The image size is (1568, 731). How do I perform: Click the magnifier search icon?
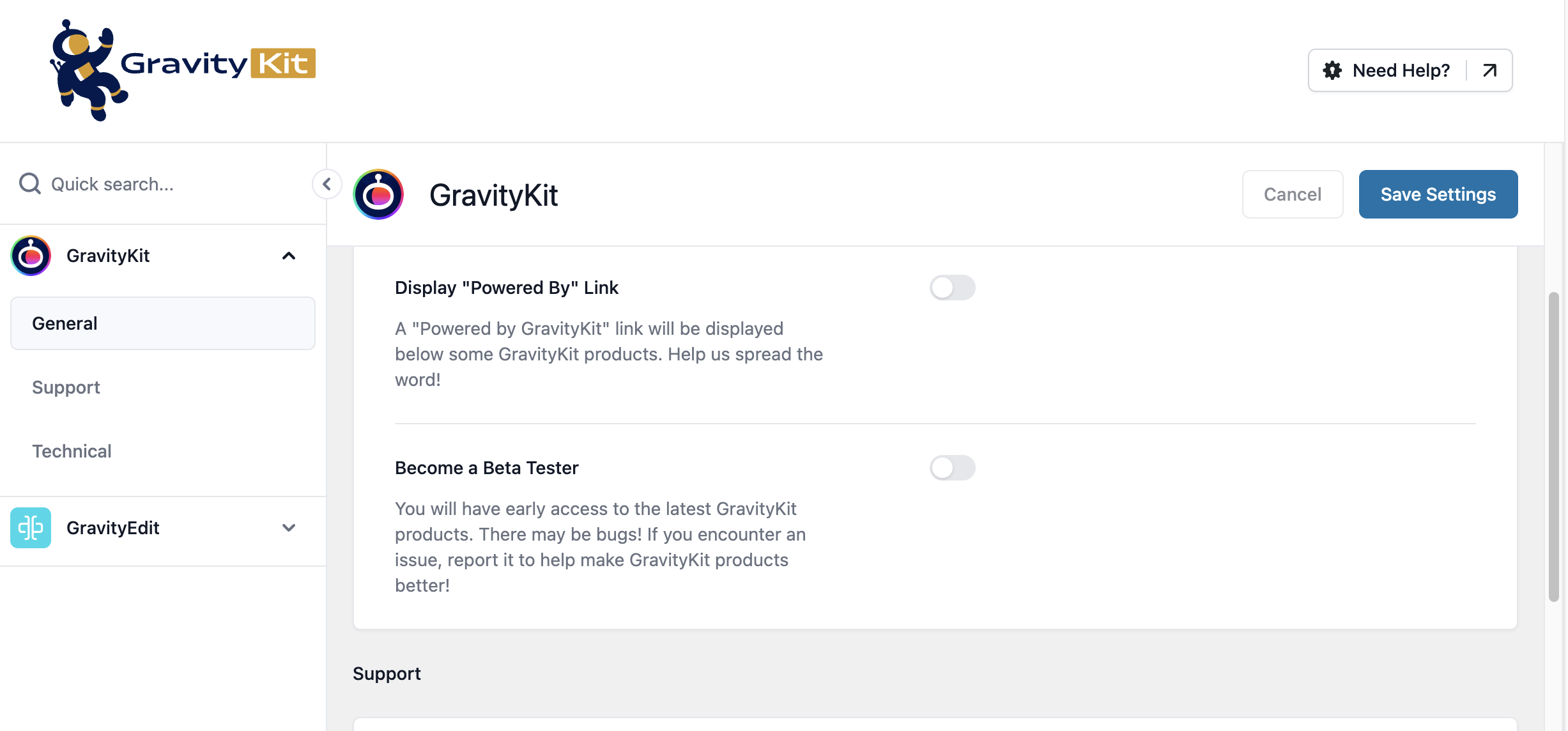29,184
